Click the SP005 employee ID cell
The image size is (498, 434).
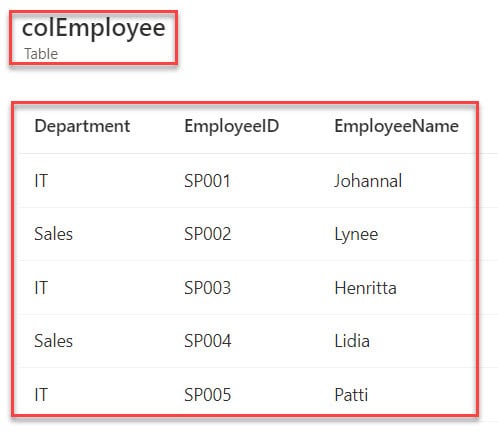(x=208, y=395)
